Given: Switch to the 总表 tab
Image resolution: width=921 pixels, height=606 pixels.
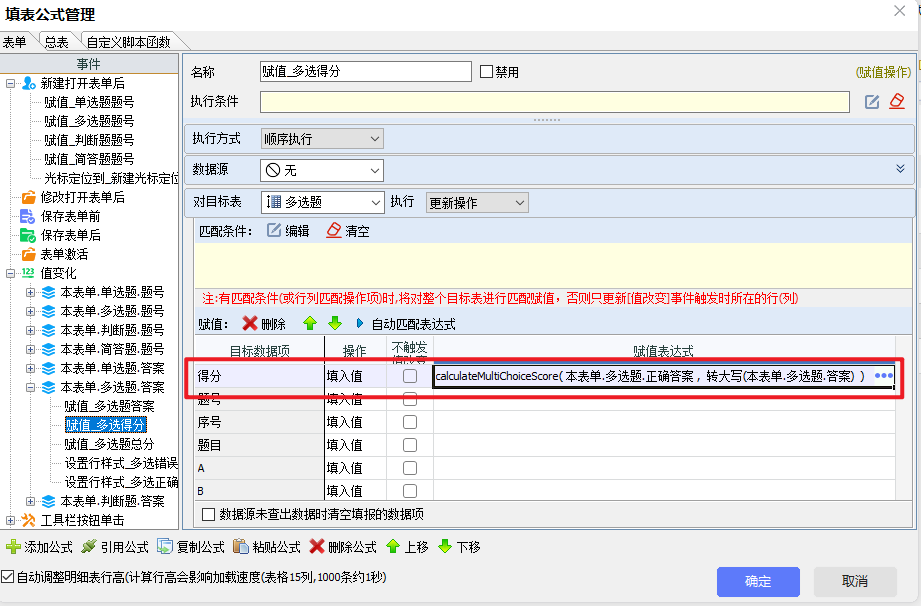Looking at the screenshot, I should click(x=56, y=42).
